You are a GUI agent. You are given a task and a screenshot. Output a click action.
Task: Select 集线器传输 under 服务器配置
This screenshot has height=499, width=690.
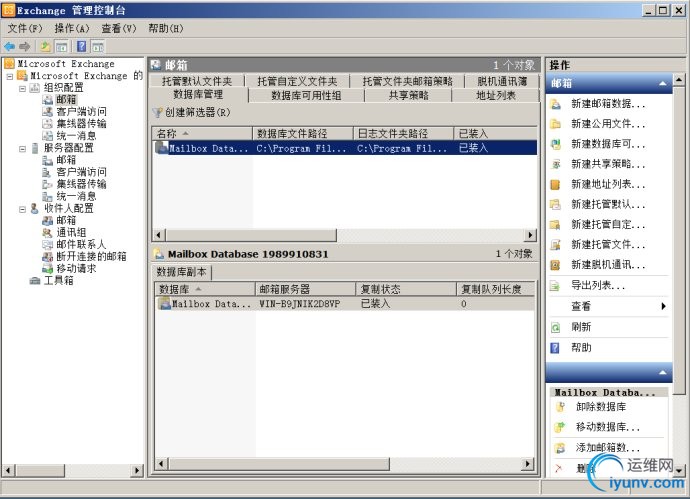pos(81,184)
